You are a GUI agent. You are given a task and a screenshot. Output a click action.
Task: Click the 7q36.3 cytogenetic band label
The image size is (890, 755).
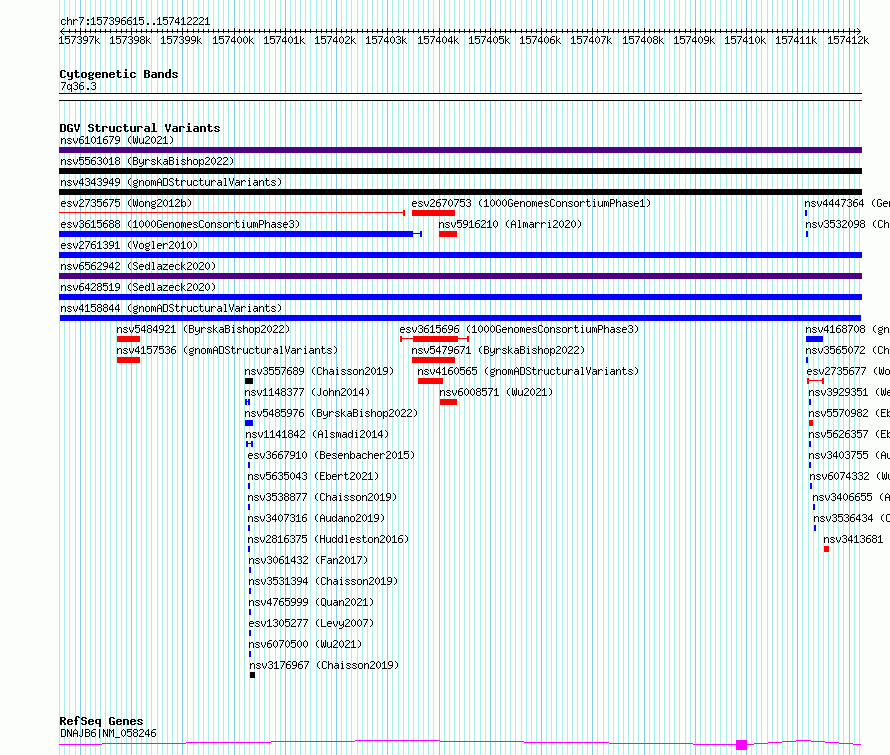click(78, 87)
